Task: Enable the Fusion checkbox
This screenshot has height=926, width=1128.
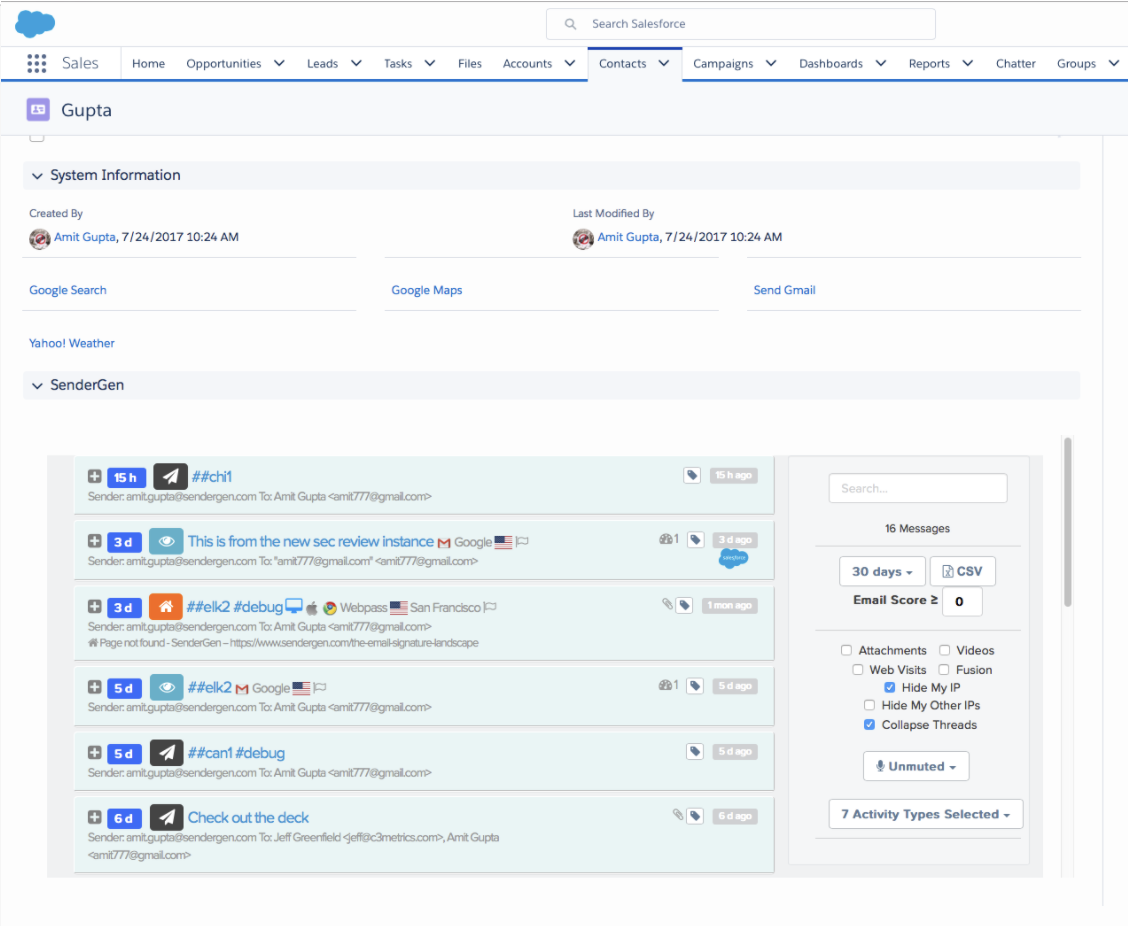Action: pyautogui.click(x=944, y=670)
